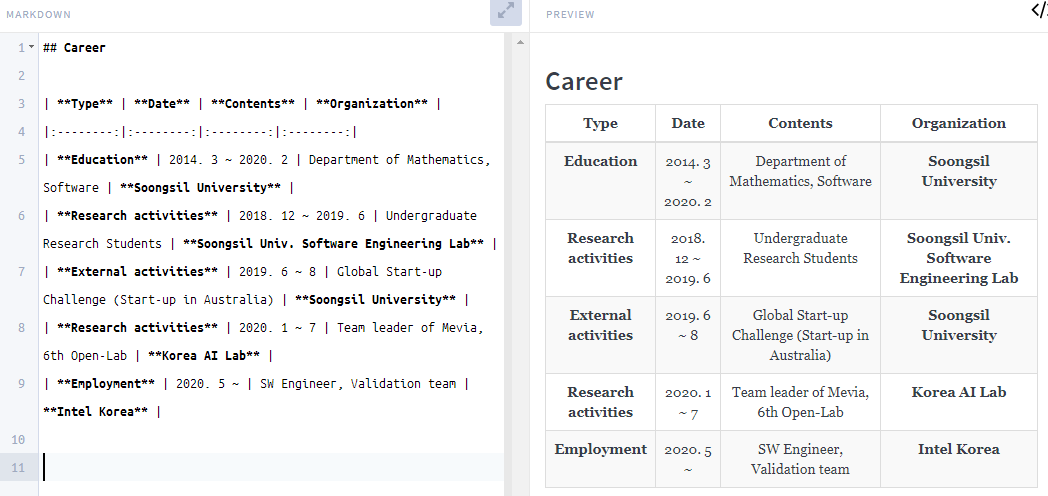
Task: Click 'Team leader of Mevia' preview cell
Action: 800,402
